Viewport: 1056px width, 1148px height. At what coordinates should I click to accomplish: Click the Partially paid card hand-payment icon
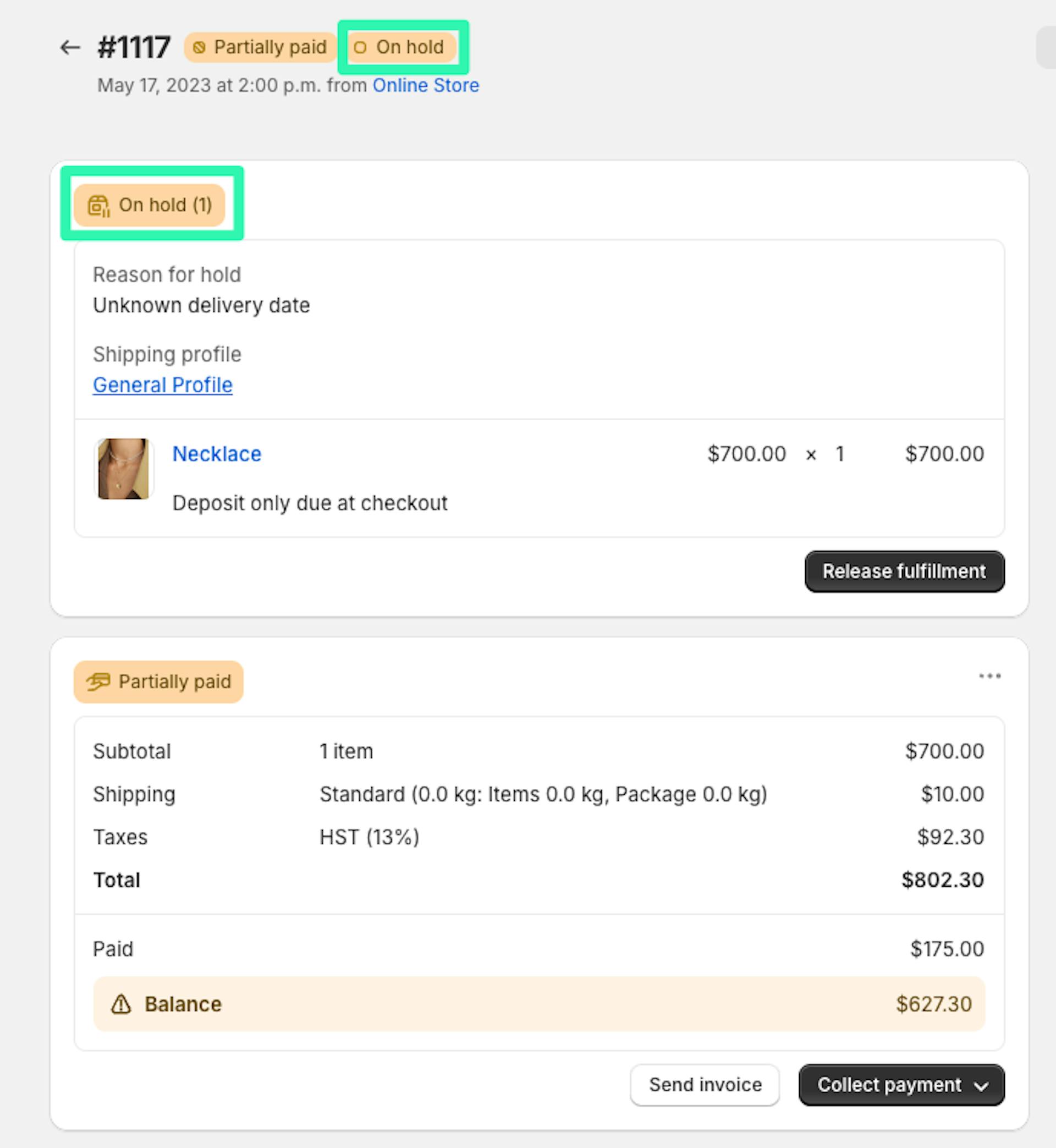point(98,682)
